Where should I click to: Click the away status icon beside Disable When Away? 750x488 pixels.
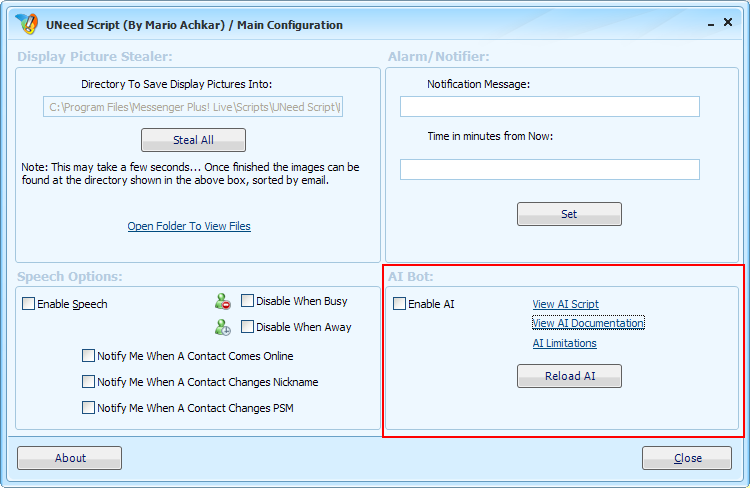tap(222, 327)
